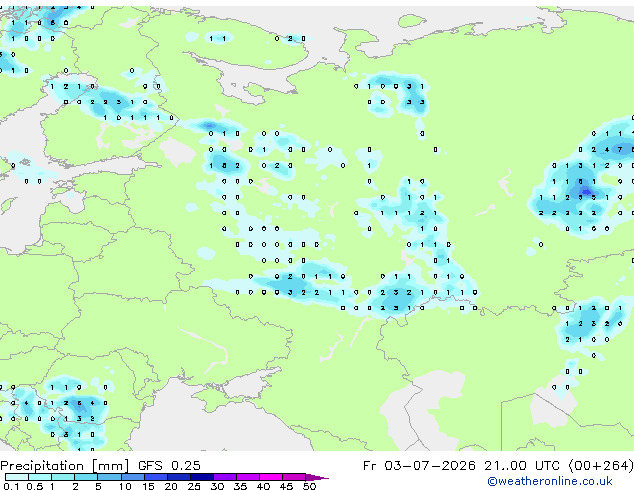The image size is (634, 490).
Task: Click the legend value "15"
Action: (148, 486)
